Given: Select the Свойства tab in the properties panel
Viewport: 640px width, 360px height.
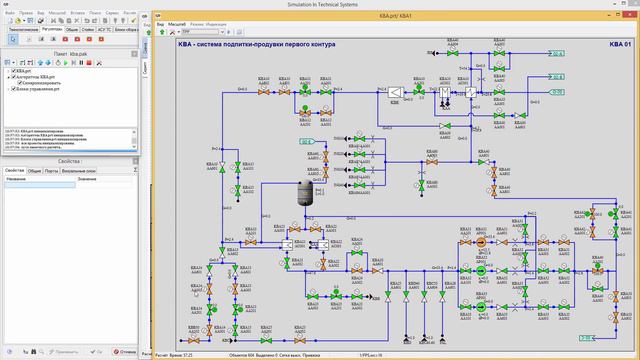Looking at the screenshot, I should click(15, 171).
